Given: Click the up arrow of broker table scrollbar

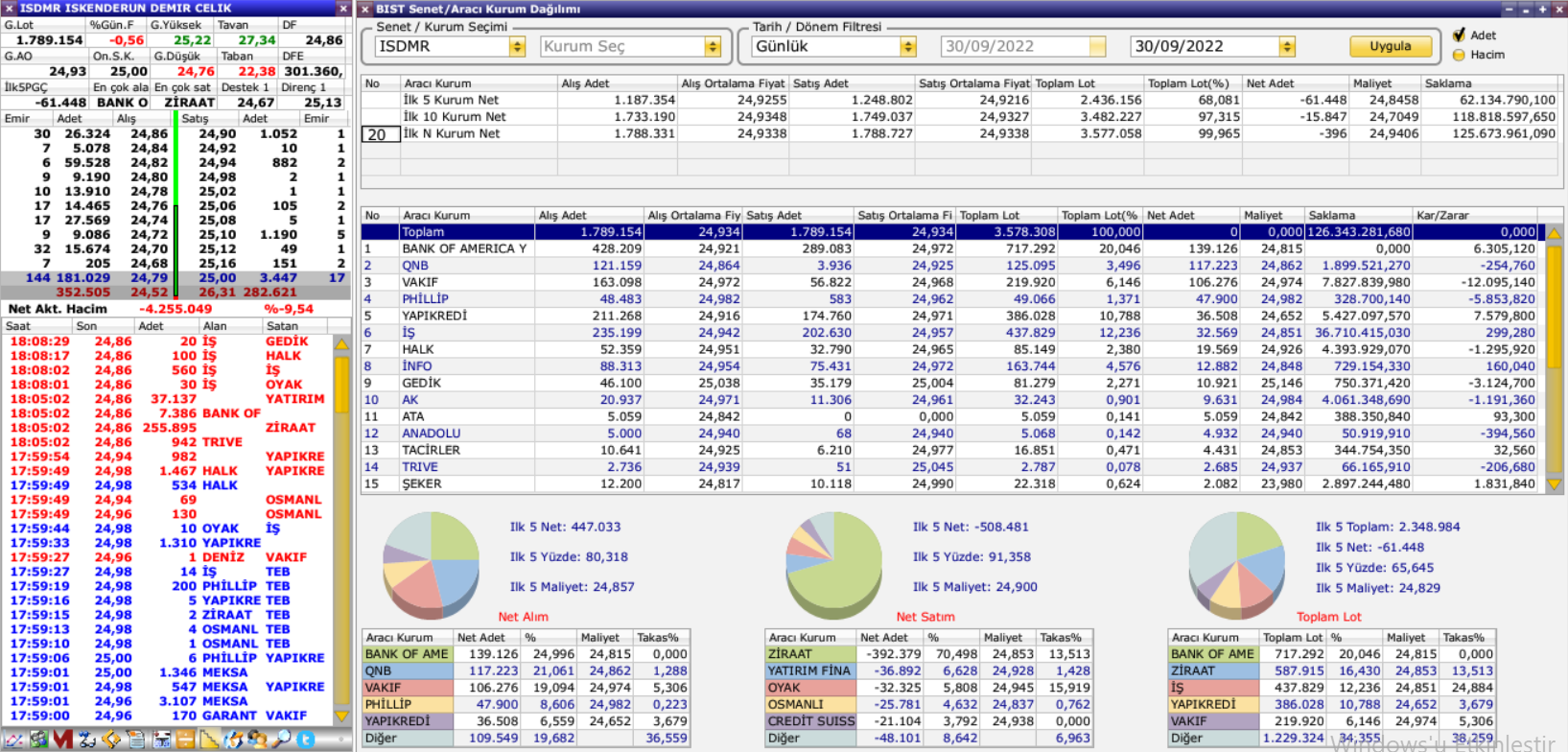Looking at the screenshot, I should 1555,233.
